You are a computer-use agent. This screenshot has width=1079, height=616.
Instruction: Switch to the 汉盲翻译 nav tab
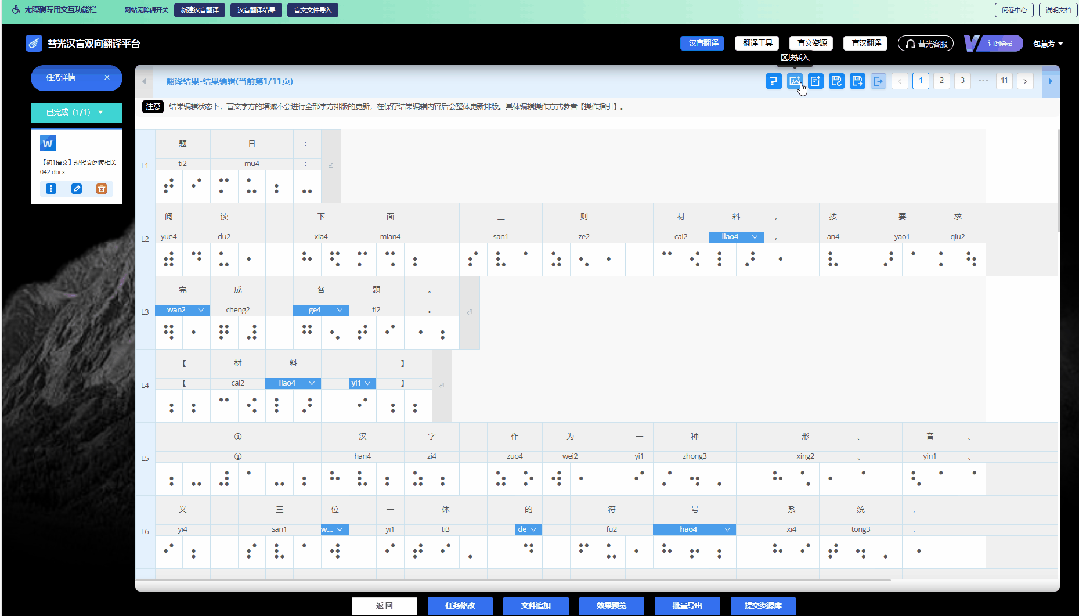703,43
